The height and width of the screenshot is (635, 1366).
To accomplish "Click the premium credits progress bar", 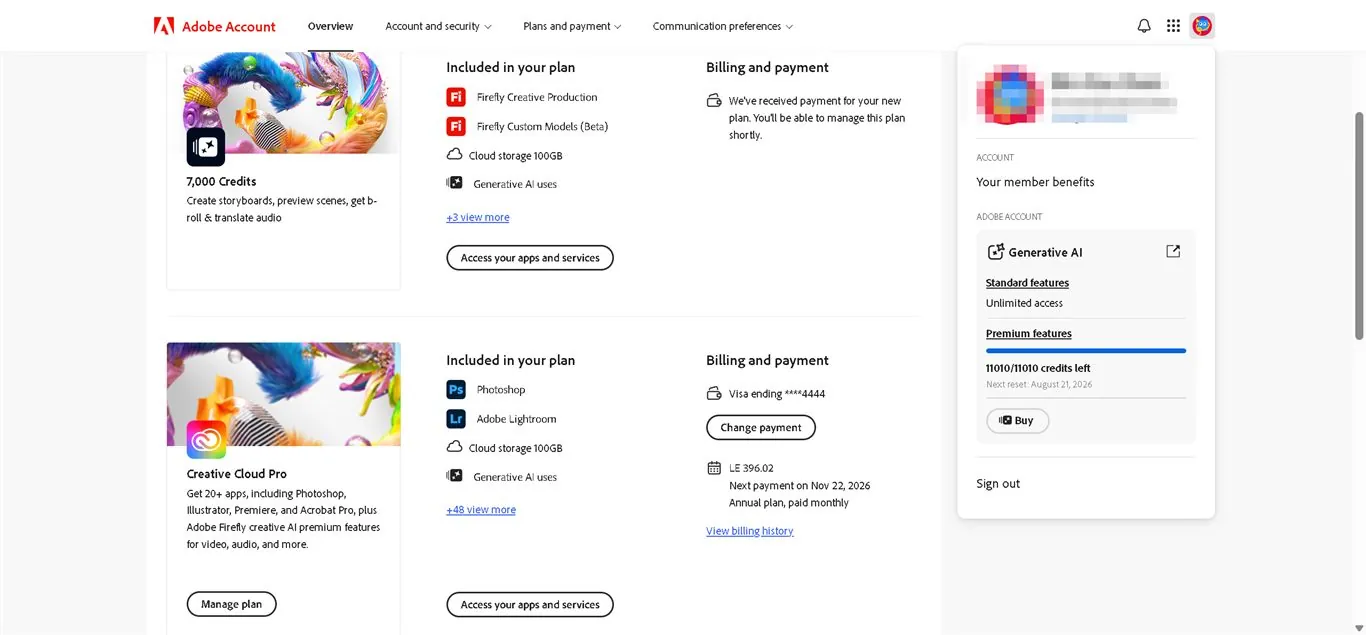I will click(1086, 351).
